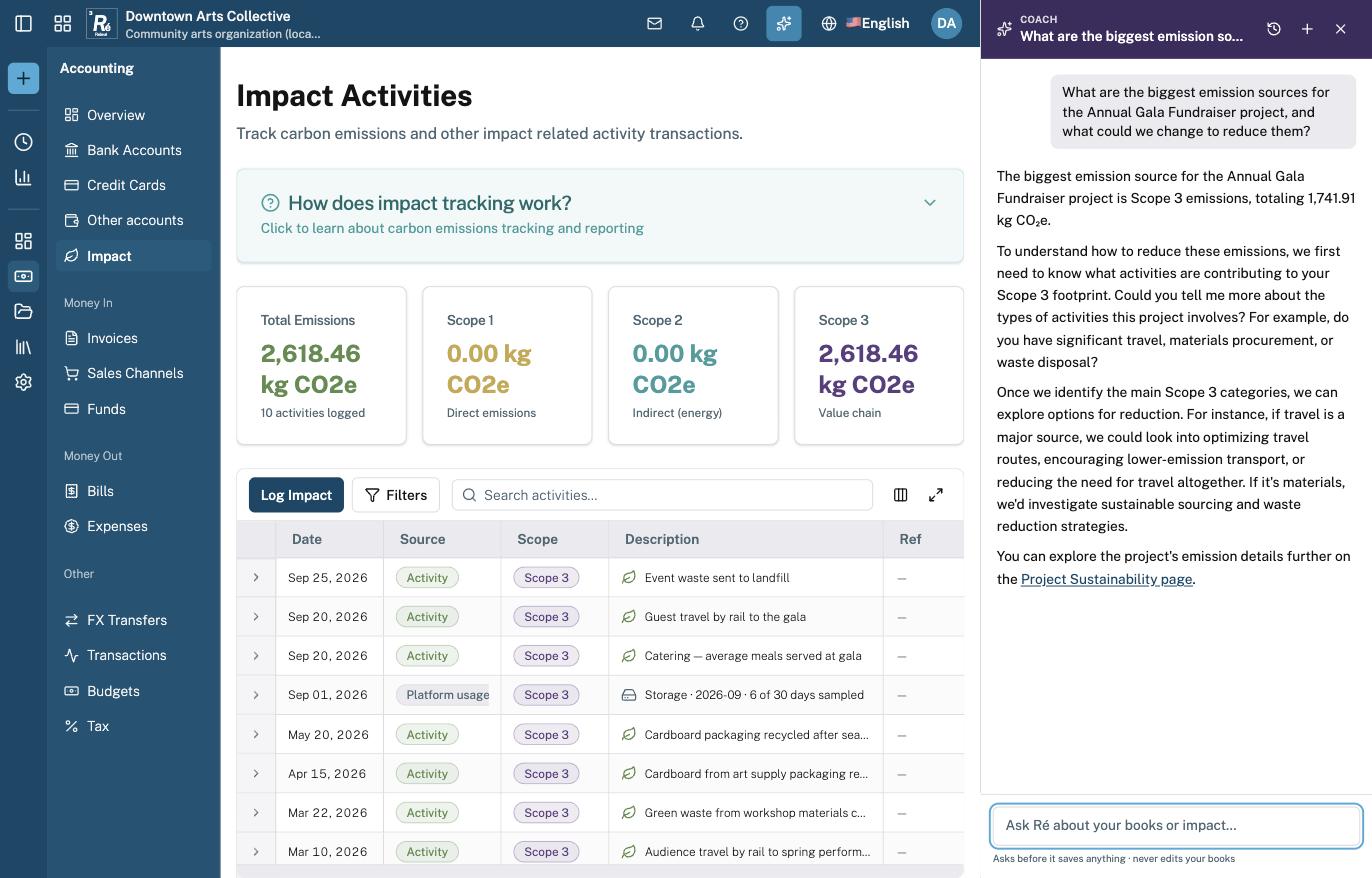Open the Tax page
1372x878 pixels.
point(134,726)
